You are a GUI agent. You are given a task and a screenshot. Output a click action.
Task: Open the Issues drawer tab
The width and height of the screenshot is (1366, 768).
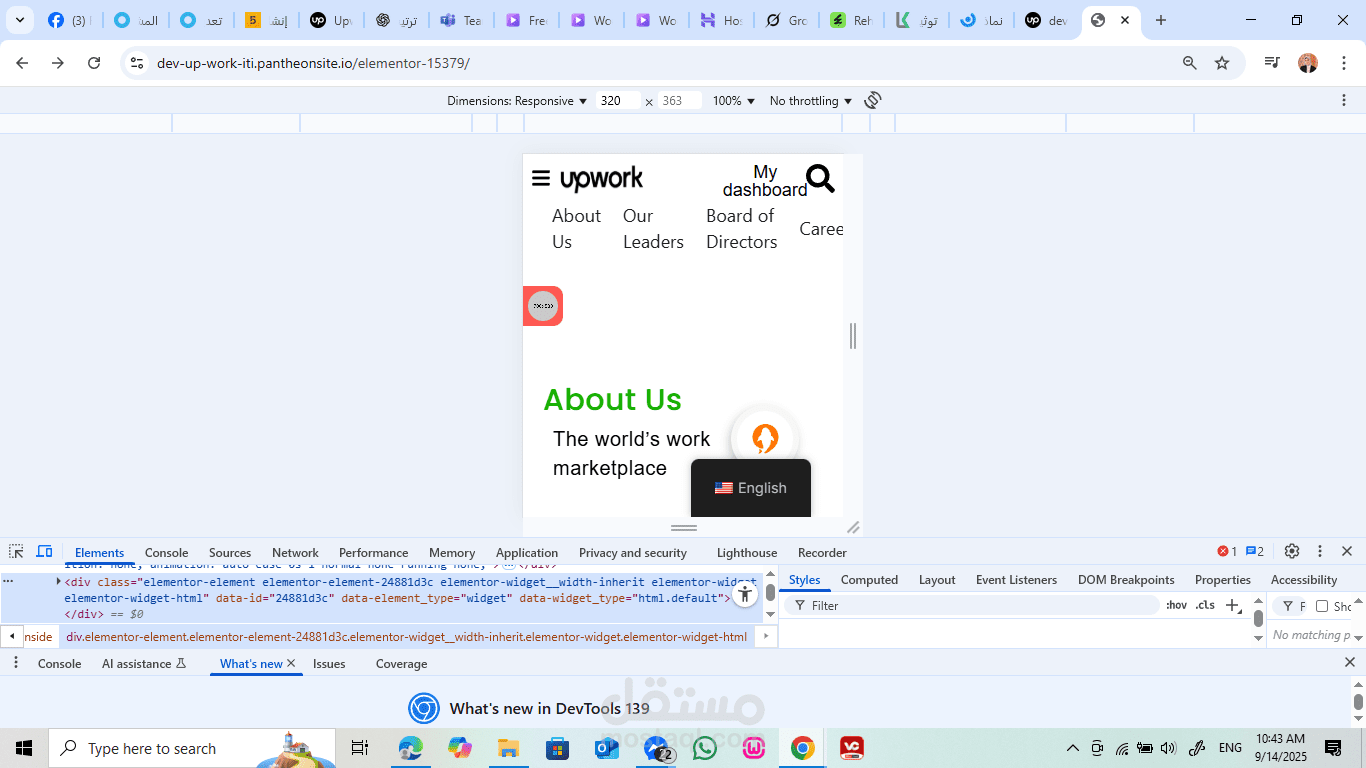(329, 663)
